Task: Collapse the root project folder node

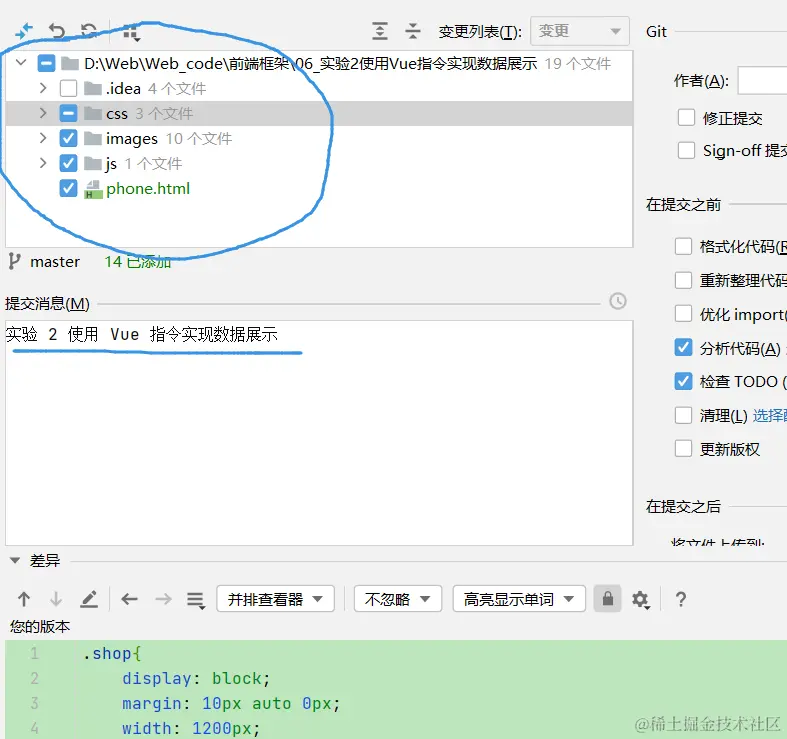Action: tap(21, 63)
